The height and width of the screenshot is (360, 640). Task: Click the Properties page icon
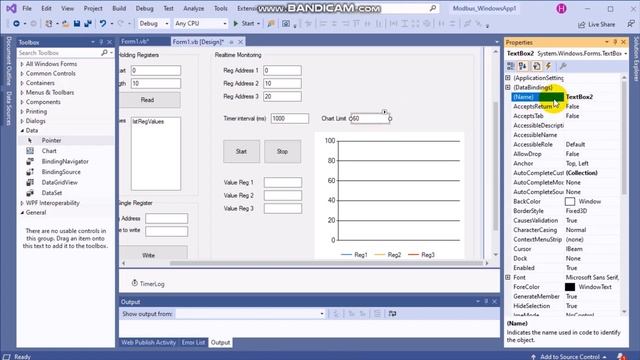536,66
